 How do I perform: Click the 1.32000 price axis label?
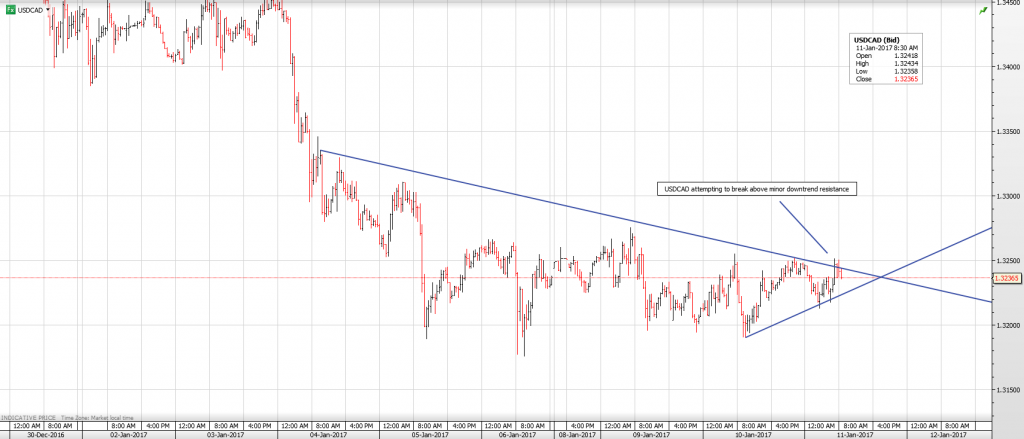coord(1007,326)
